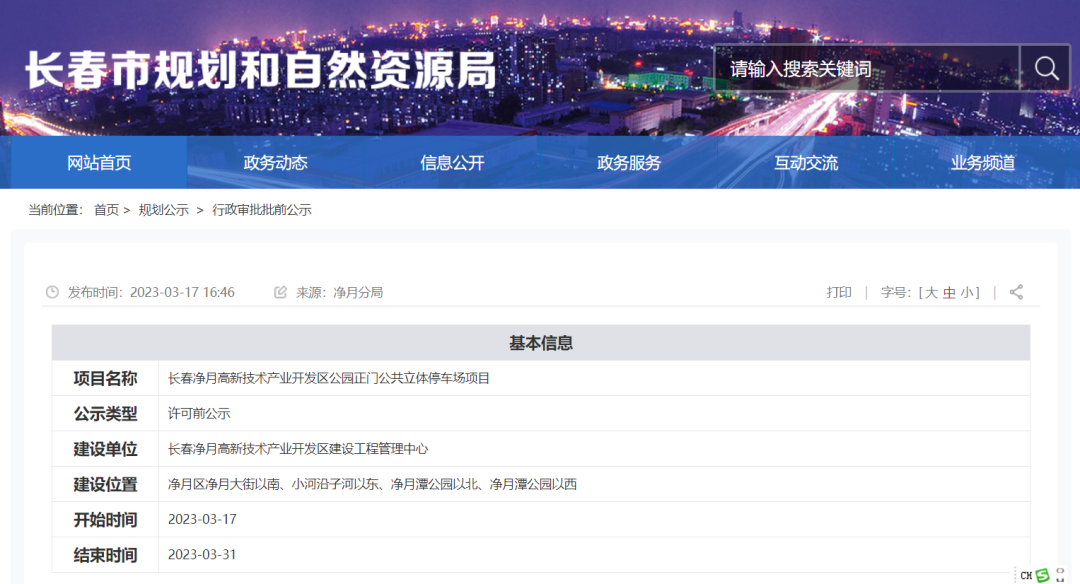
Task: Click the publish time 2023-03-17 16:46
Action: 182,292
